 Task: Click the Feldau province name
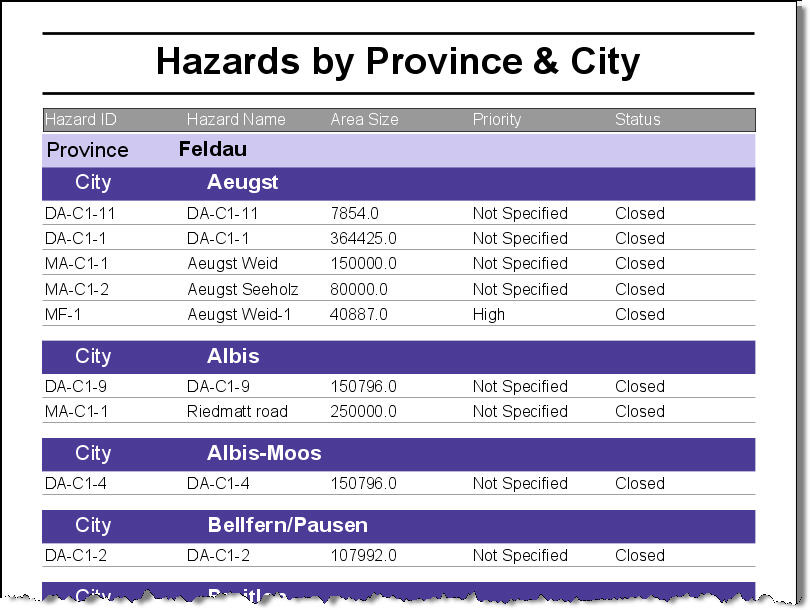coord(213,150)
